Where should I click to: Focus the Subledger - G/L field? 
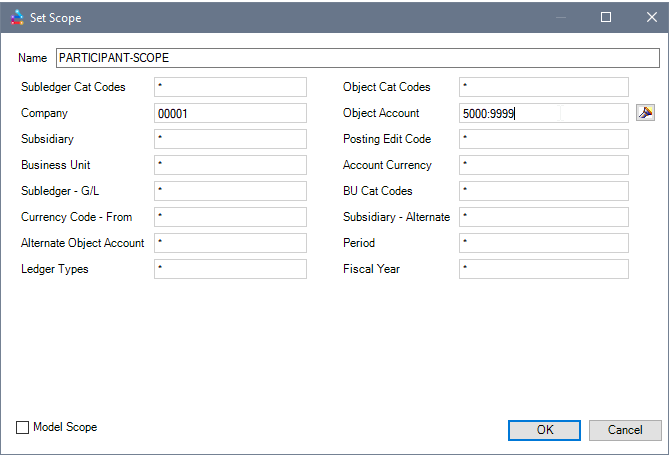coord(230,191)
